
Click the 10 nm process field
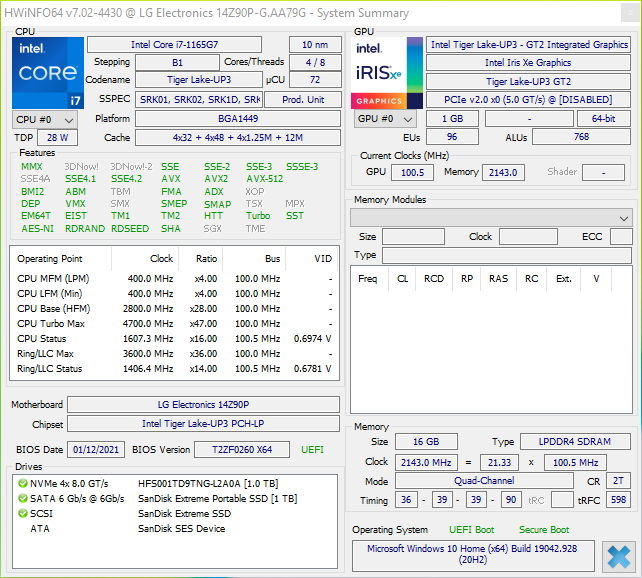click(315, 45)
